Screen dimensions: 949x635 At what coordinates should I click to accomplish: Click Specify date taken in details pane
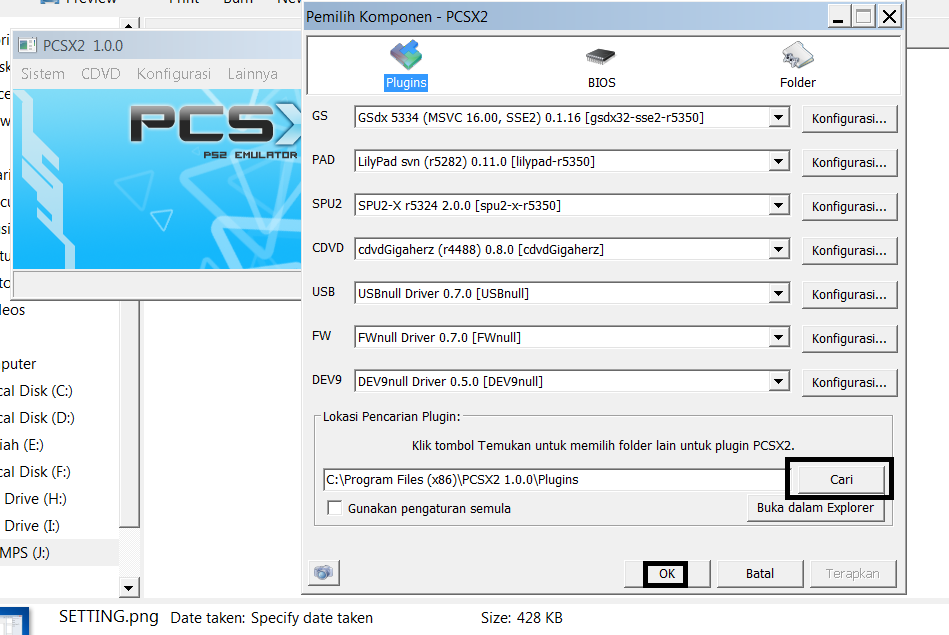coord(312,618)
